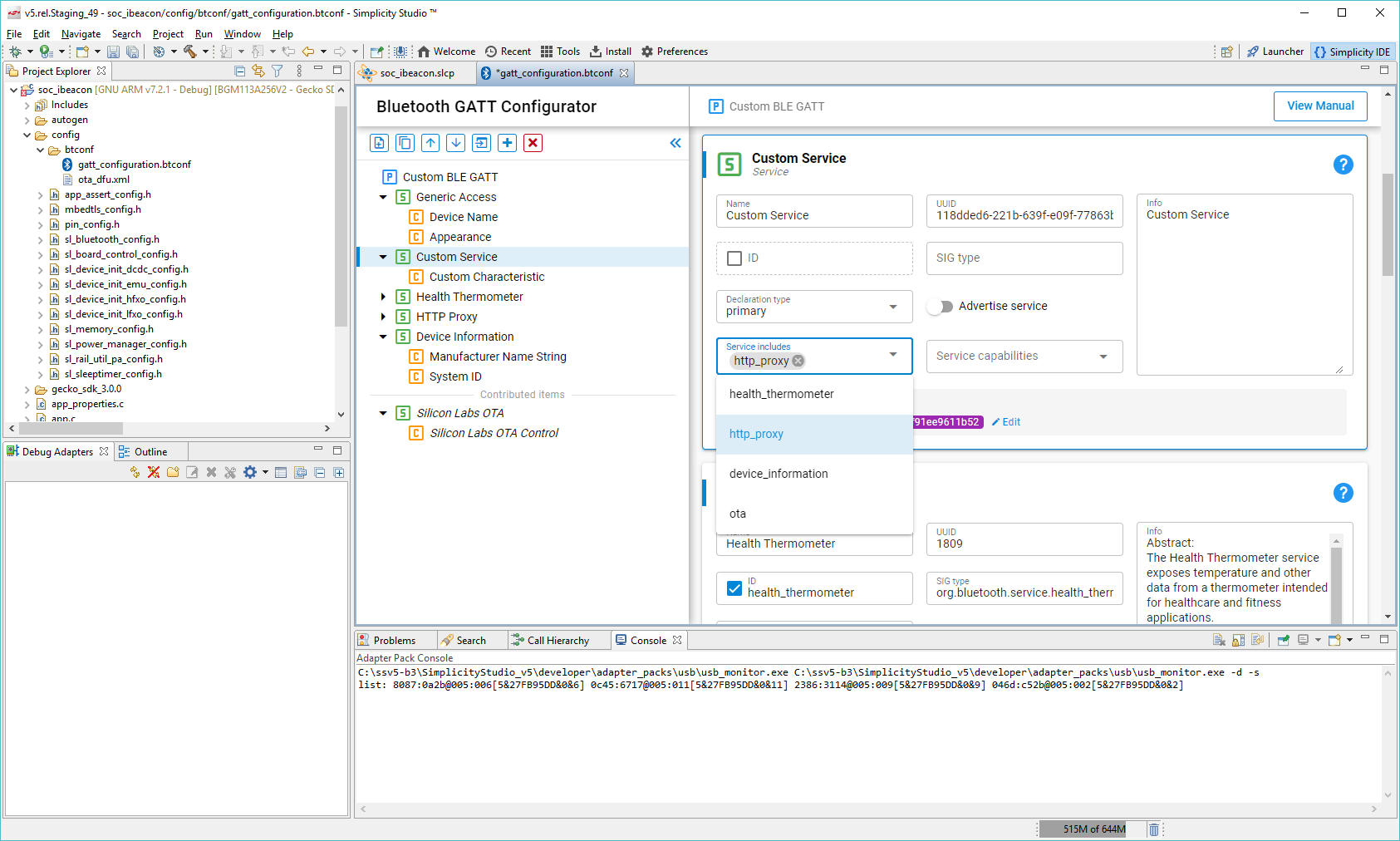1400x841 pixels.
Task: Move the selected item down with the down-arrow icon
Action: coord(455,143)
